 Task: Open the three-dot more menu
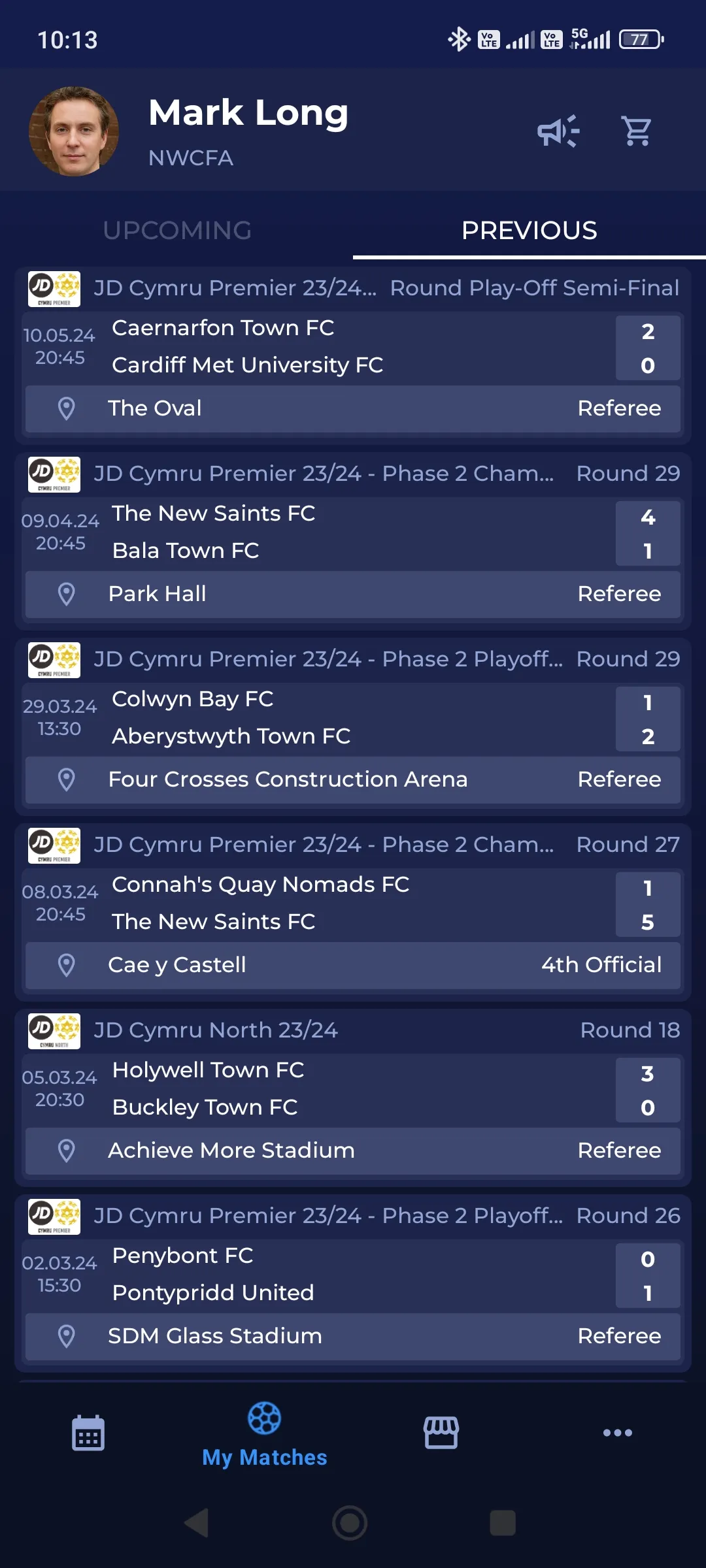tap(618, 1433)
